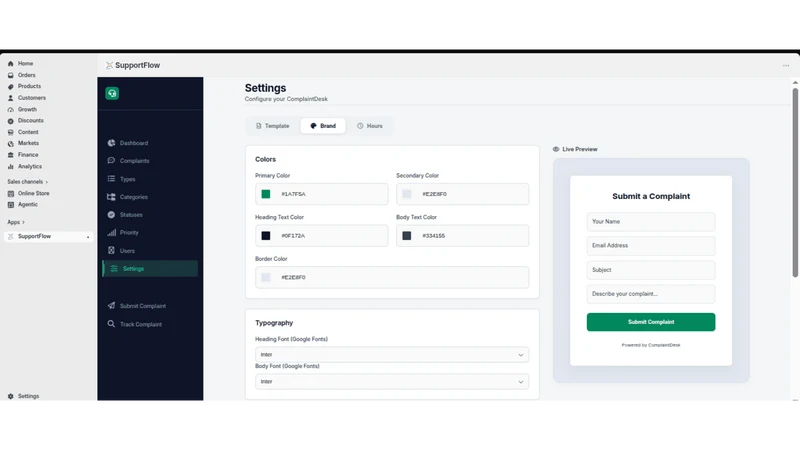Expand the Sales channels section
The height and width of the screenshot is (450, 800).
tap(28, 182)
